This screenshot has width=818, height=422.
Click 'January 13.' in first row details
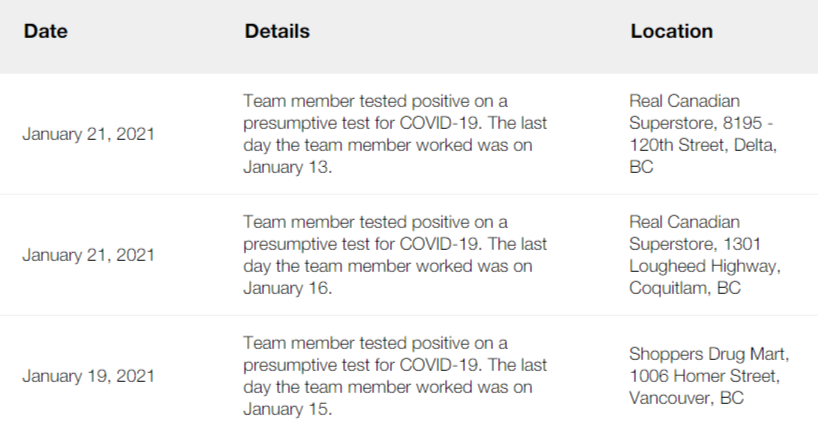point(287,167)
